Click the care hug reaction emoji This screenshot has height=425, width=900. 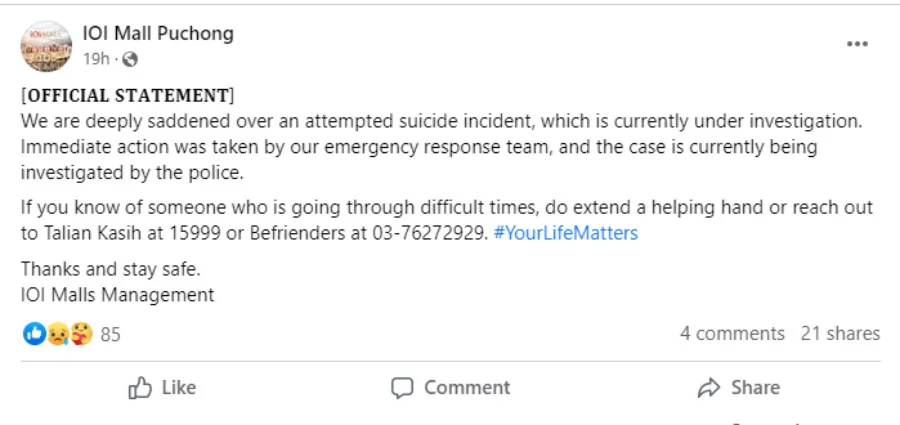tap(80, 334)
